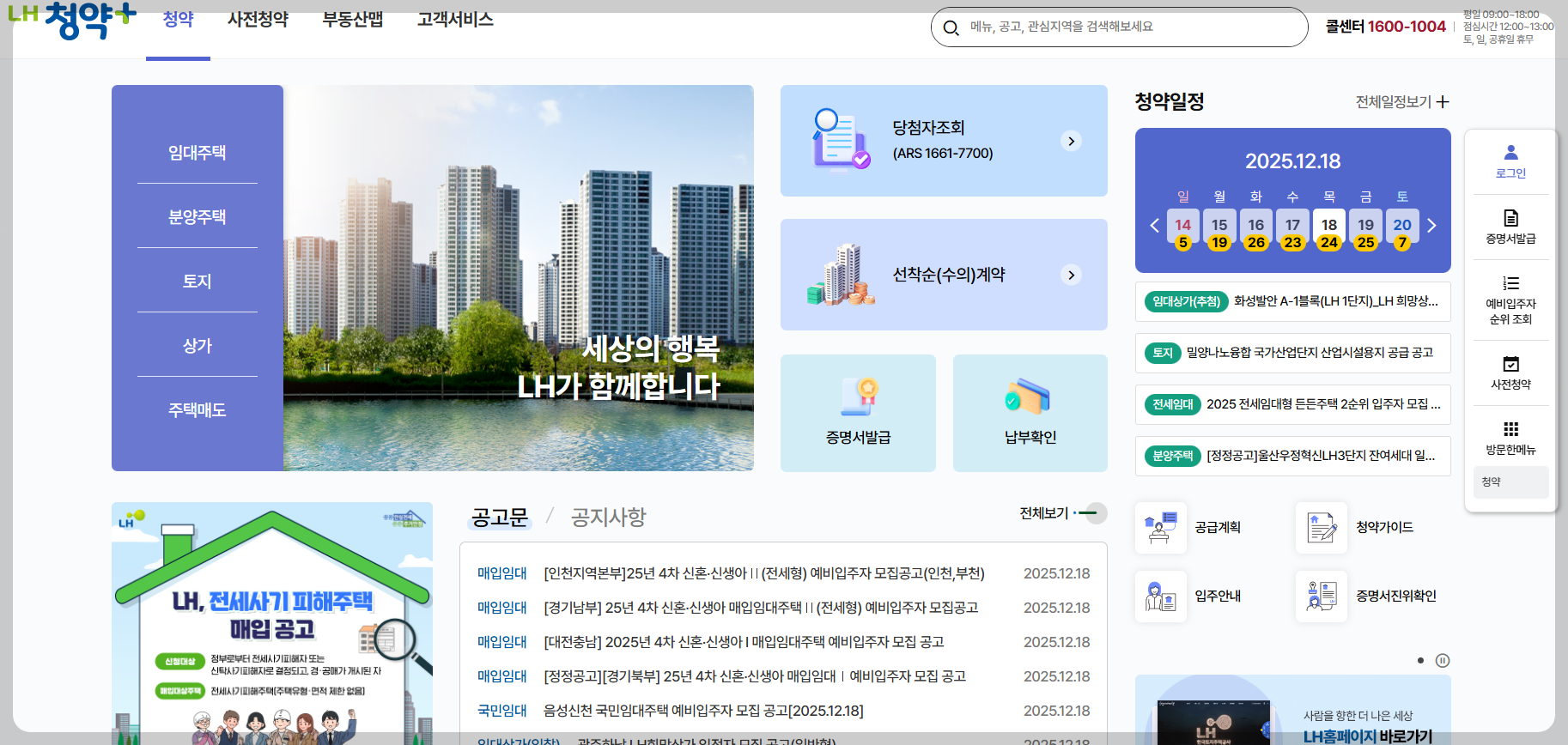Click arrow on 선착순(수의)계약 card
Image resolution: width=1568 pixels, height=745 pixels.
[1071, 275]
